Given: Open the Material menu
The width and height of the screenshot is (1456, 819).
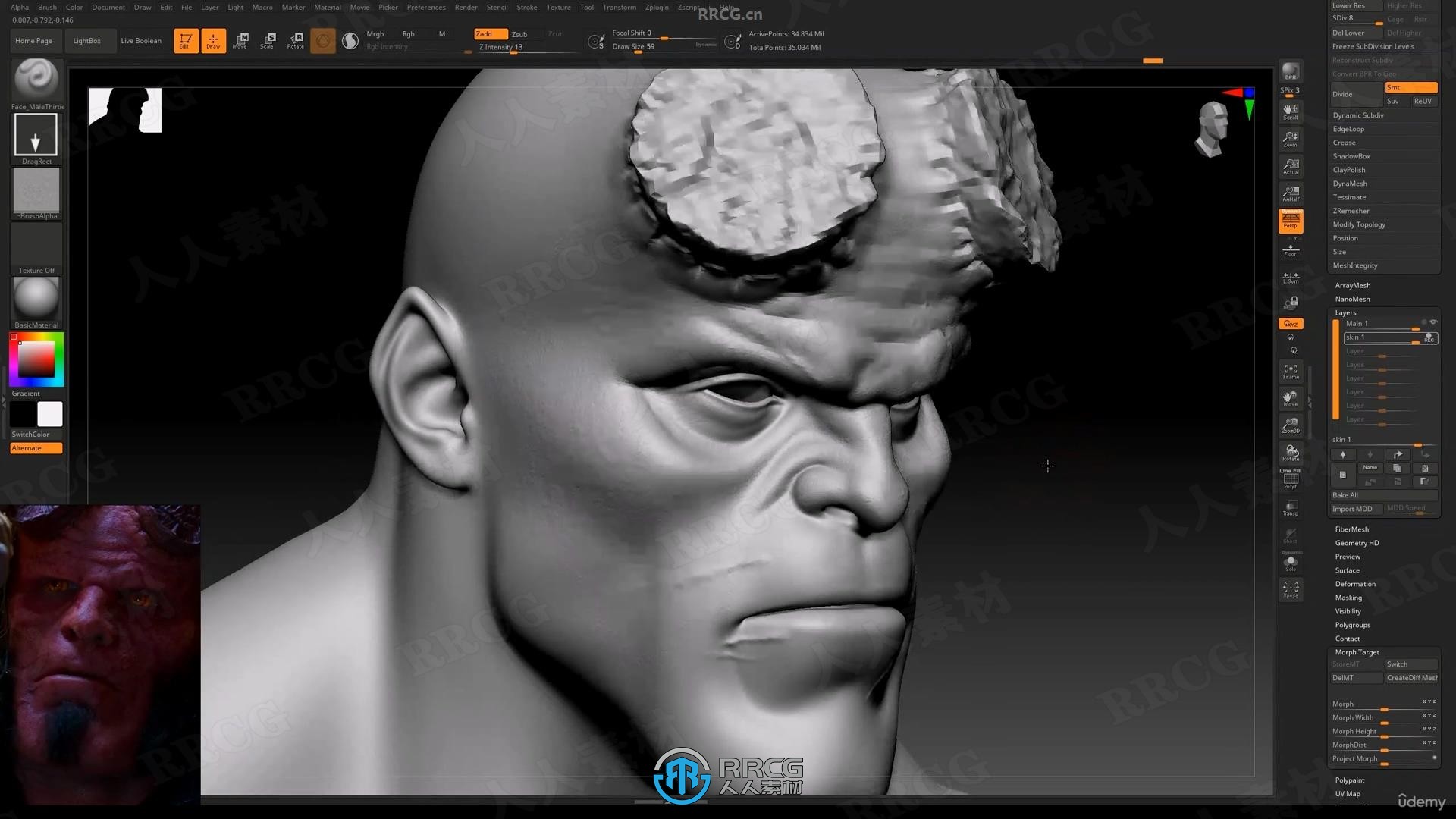Looking at the screenshot, I should click(328, 7).
